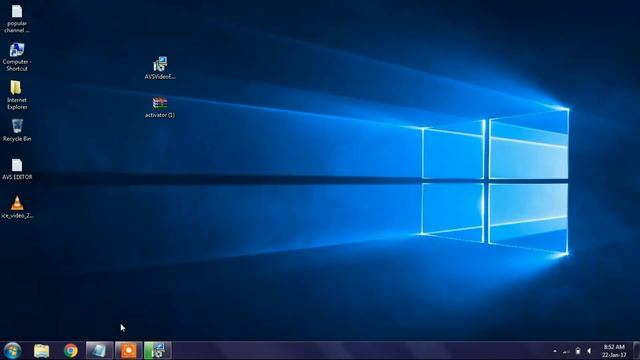Switch to the installer taskbar item
The width and height of the screenshot is (640, 360).
tap(157, 351)
